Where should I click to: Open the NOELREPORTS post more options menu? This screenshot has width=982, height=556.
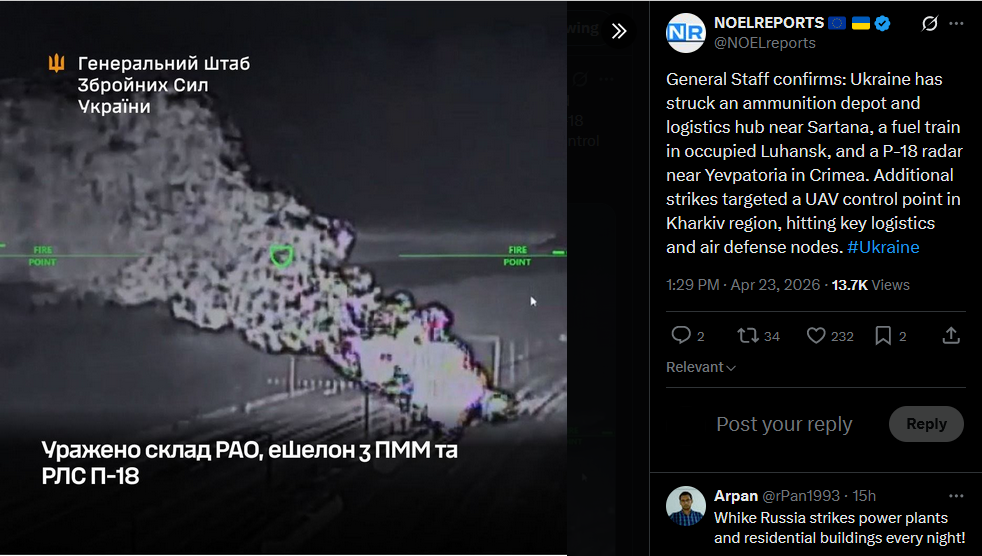tap(956, 23)
